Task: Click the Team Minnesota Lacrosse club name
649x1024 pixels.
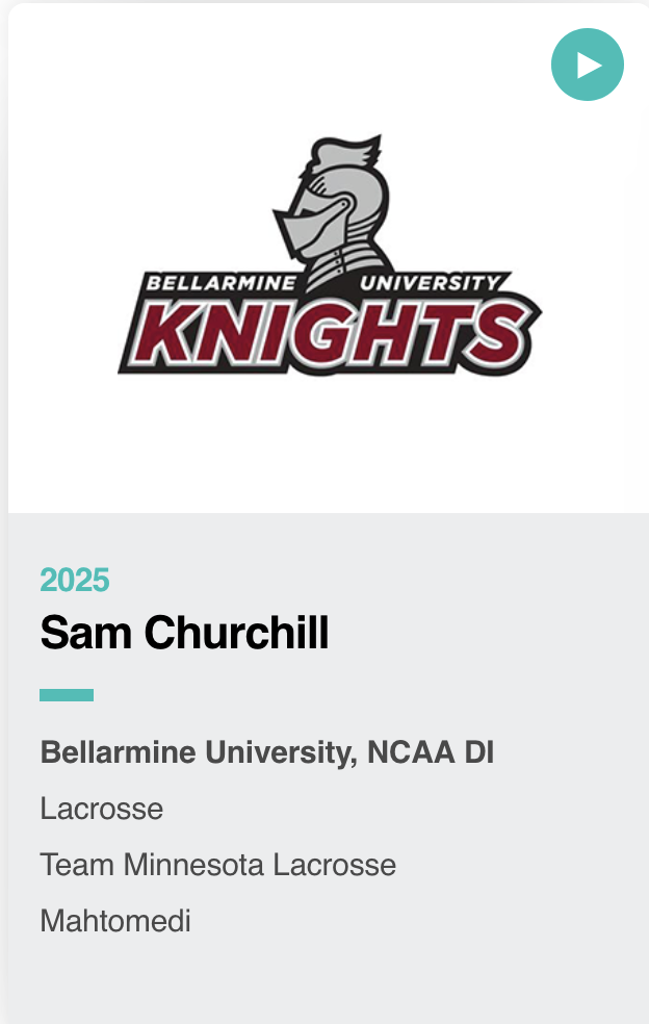Action: (218, 865)
